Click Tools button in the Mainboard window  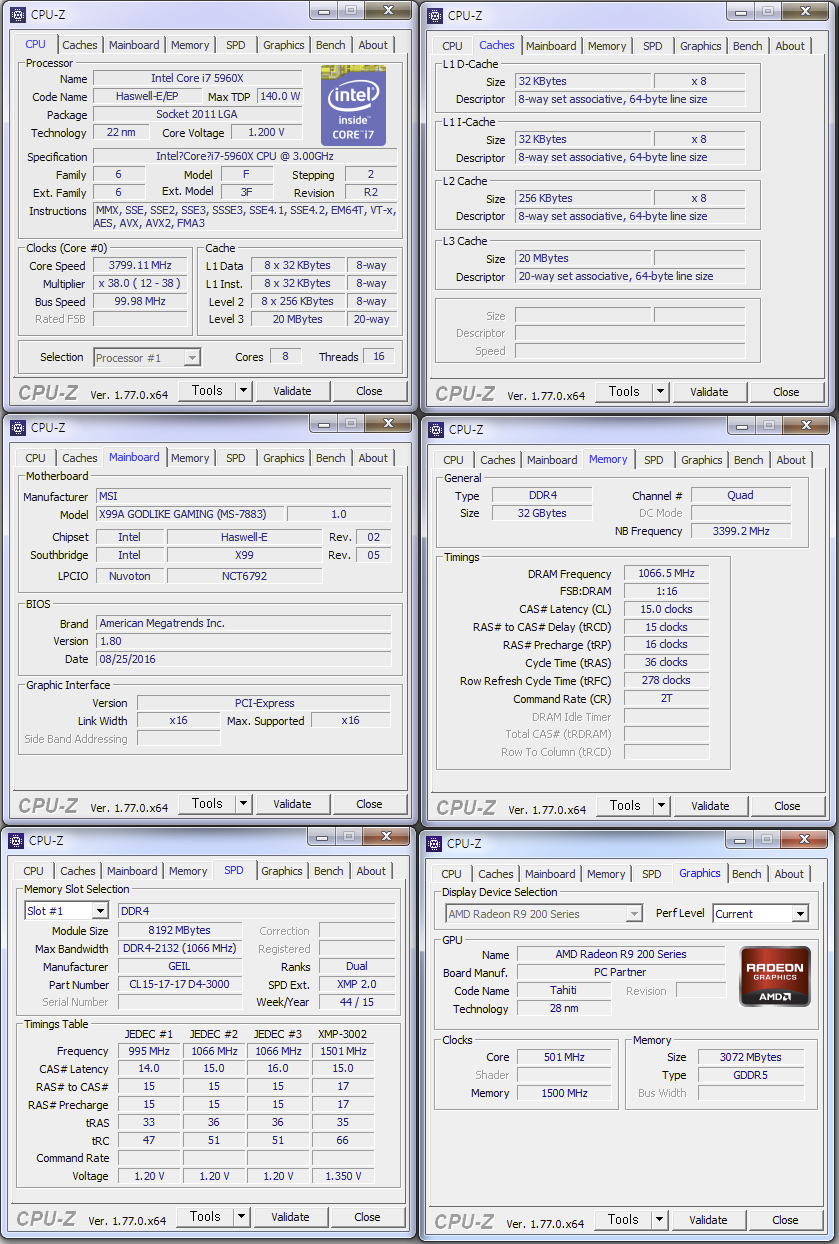click(x=207, y=804)
